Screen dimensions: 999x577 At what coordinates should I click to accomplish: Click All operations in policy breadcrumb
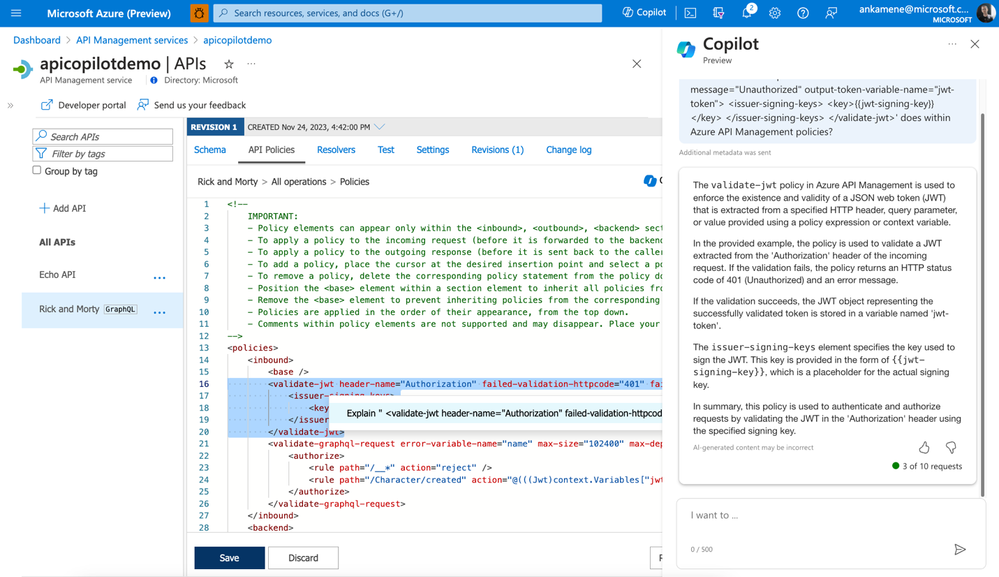tap(299, 182)
